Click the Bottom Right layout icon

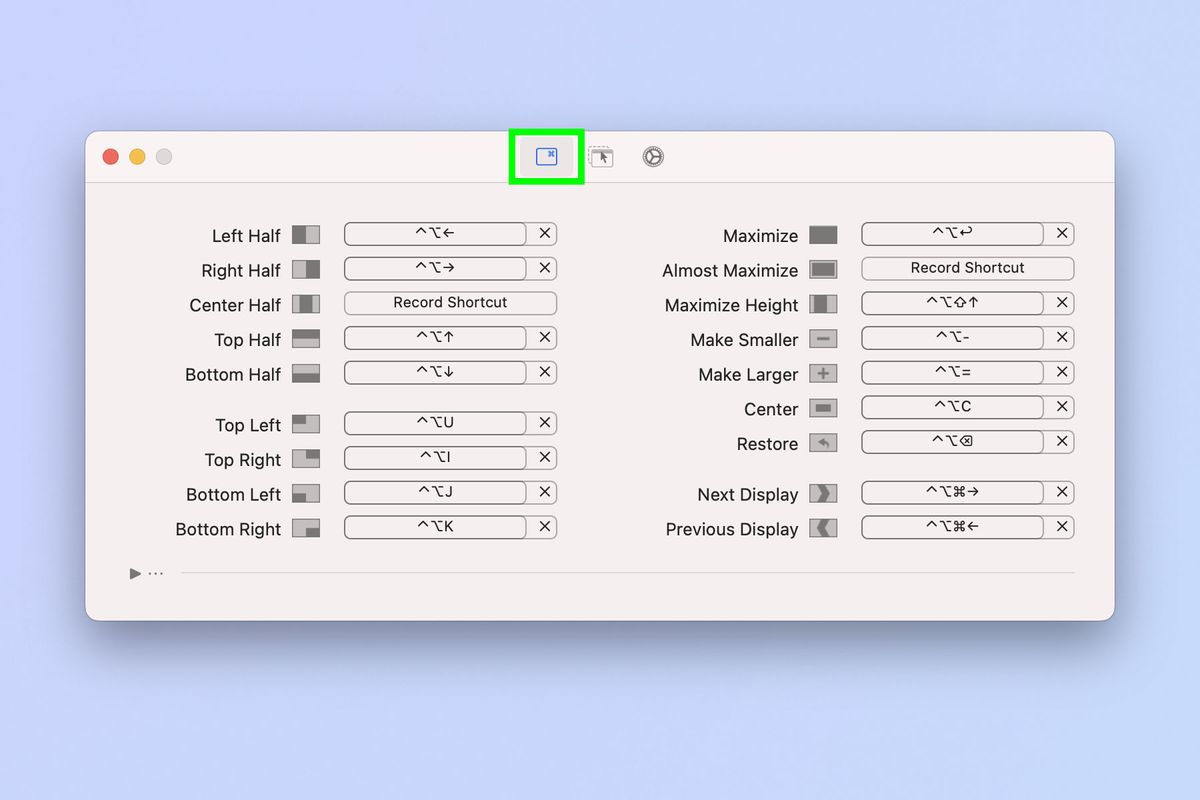pyautogui.click(x=307, y=528)
